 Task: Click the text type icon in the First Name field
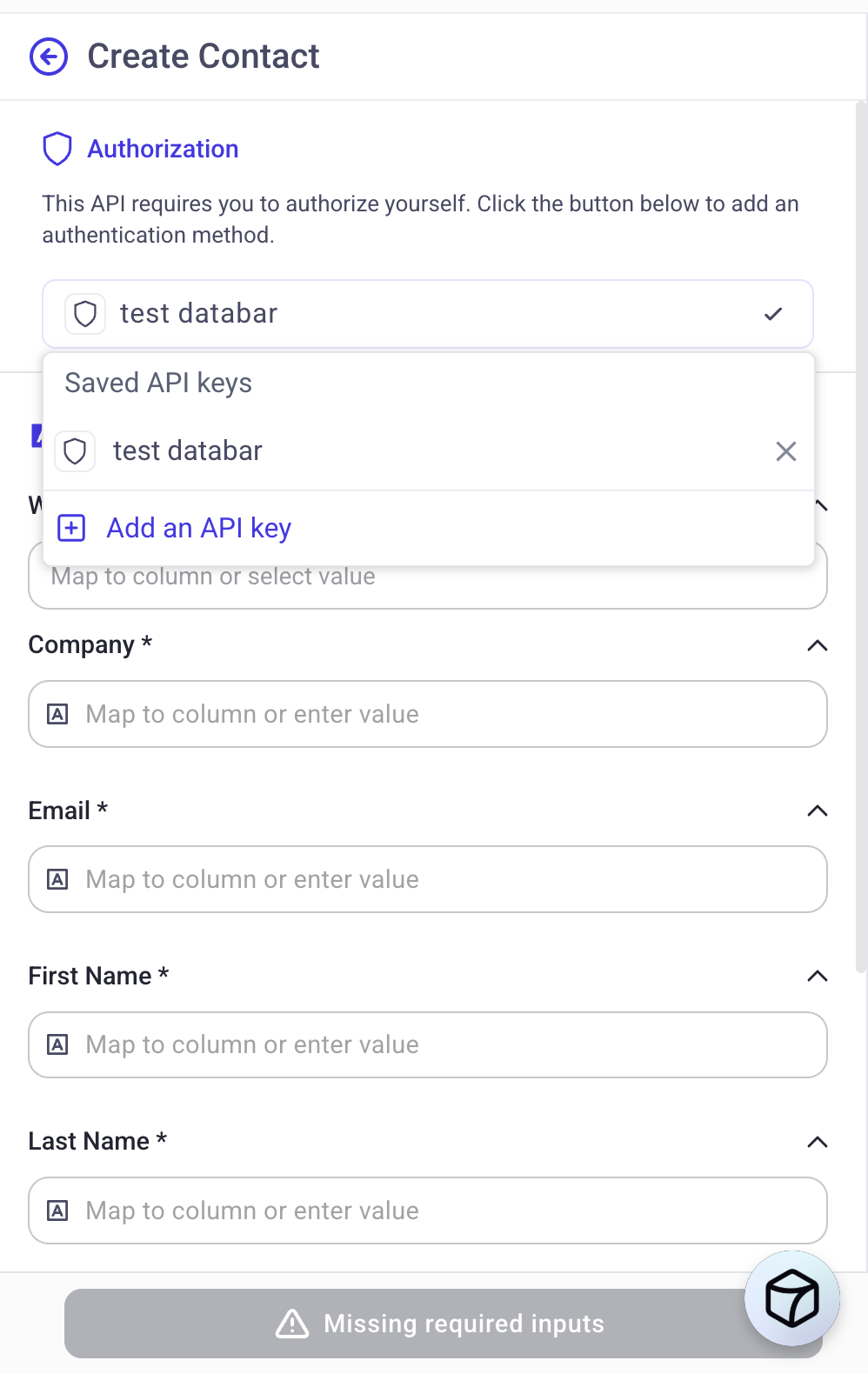(57, 1044)
